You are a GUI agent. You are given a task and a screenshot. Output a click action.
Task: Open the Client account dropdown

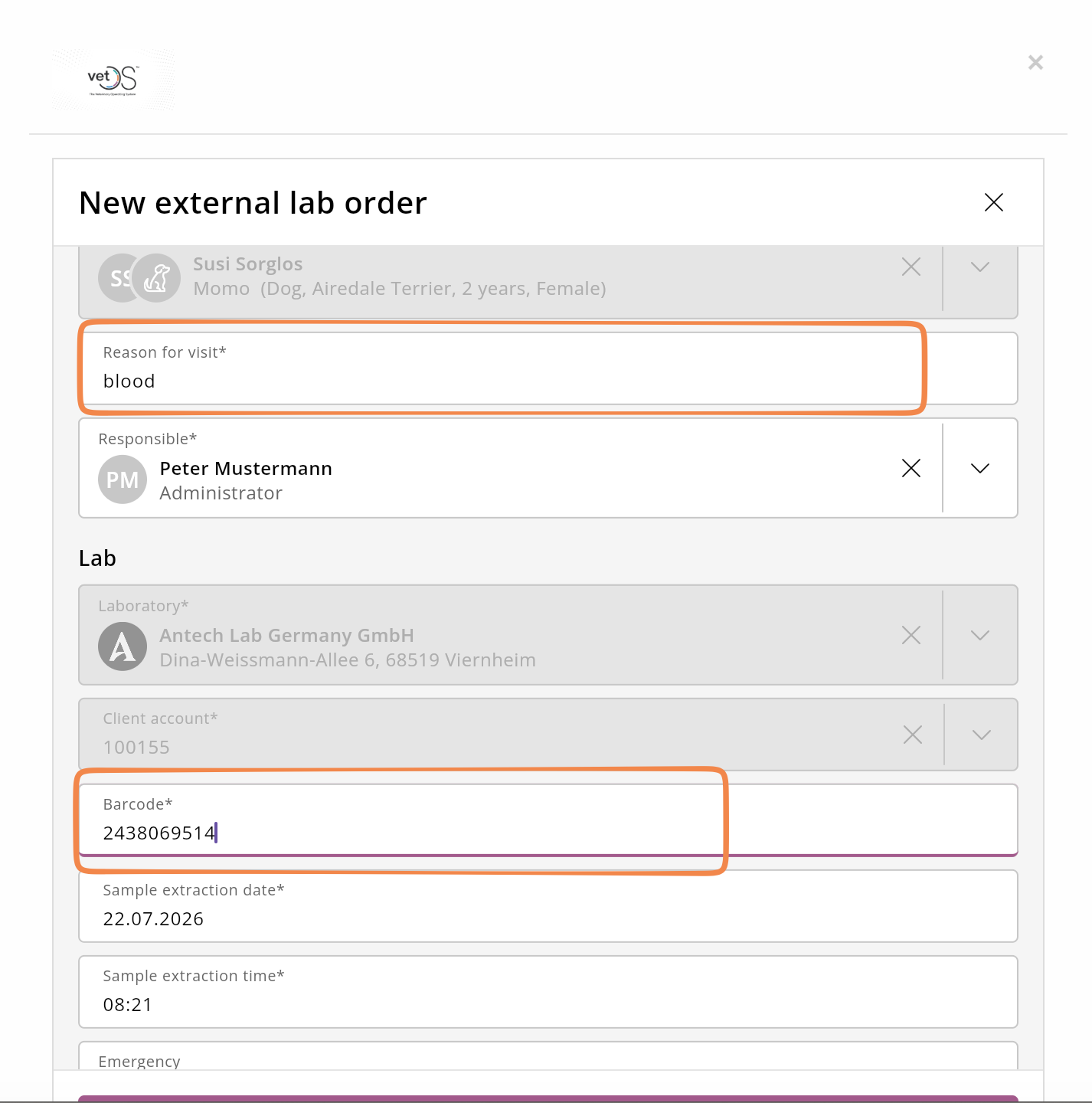(982, 735)
